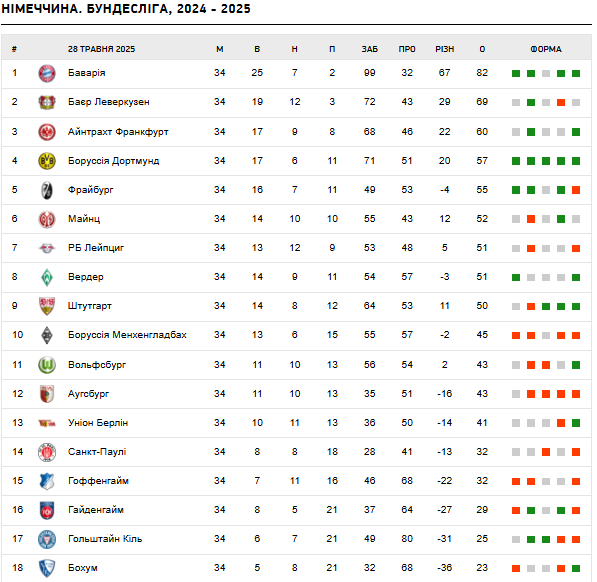Sort table by the О points column
The width and height of the screenshot is (597, 582).
pyautogui.click(x=482, y=49)
